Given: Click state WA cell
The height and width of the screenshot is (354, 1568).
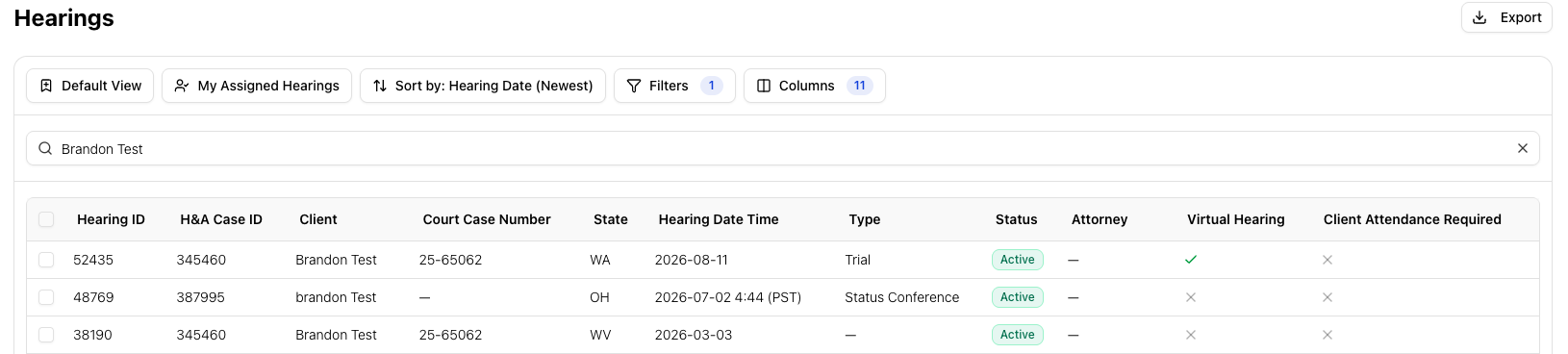Looking at the screenshot, I should coord(599,260).
